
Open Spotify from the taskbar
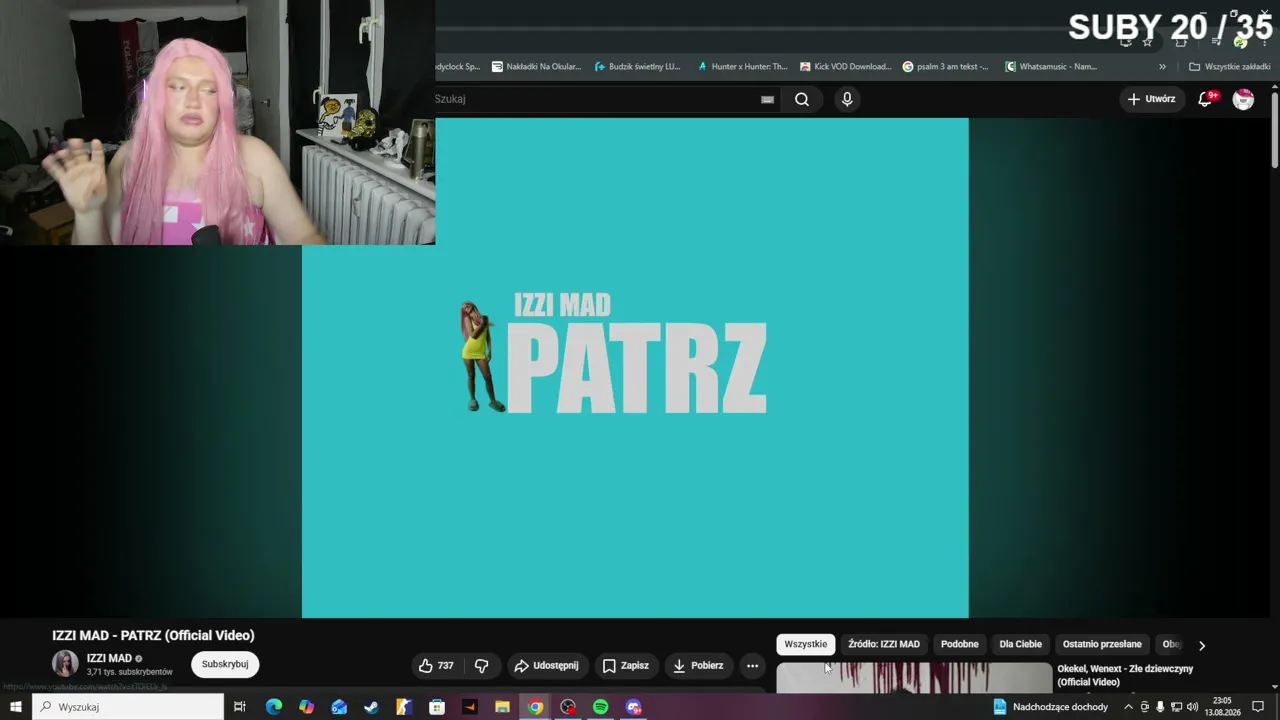(x=600, y=707)
